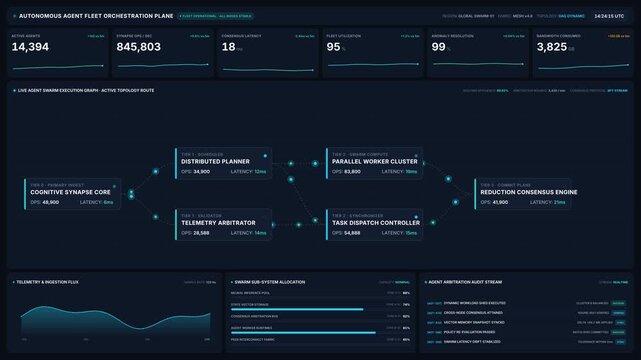Open the Cross-Node Consensus Attained audit entry
This screenshot has width=641, height=360.
click(526, 313)
